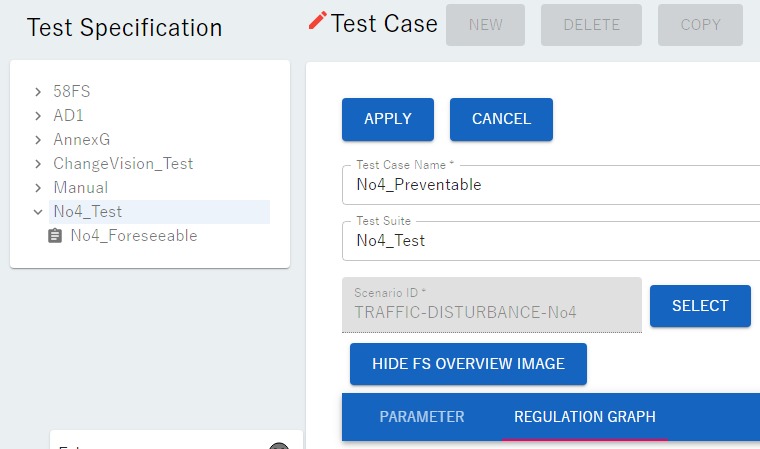This screenshot has height=449, width=760.
Task: Click the pencil edit icon beside Test Case
Action: click(318, 22)
